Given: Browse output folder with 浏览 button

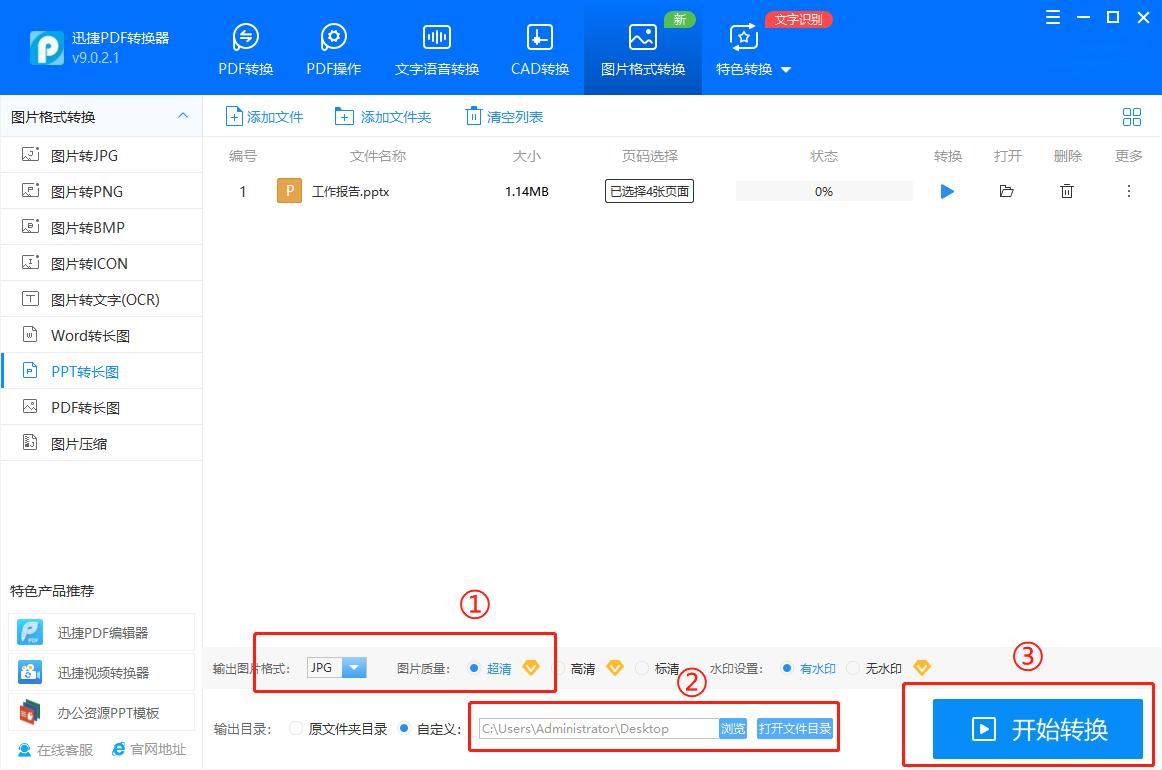Looking at the screenshot, I should (732, 728).
